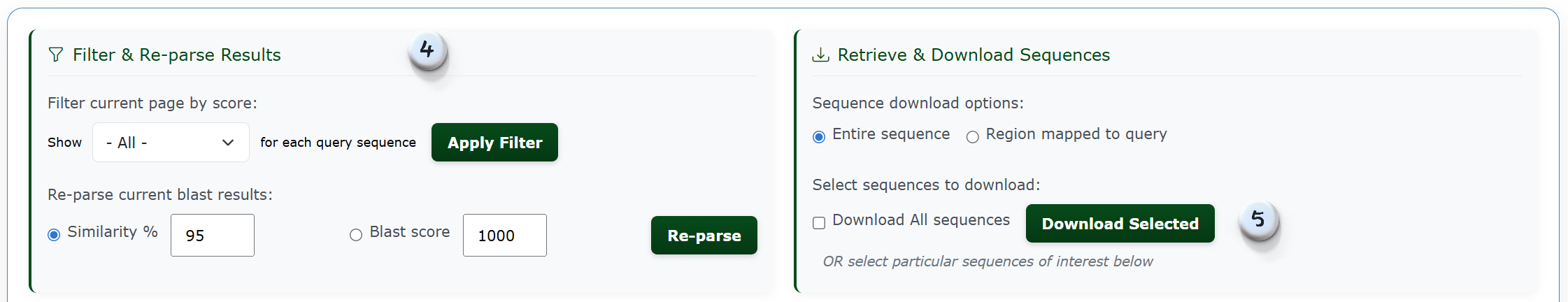
Task: Click the Filter & Re-parse Results heading
Action: (x=177, y=55)
